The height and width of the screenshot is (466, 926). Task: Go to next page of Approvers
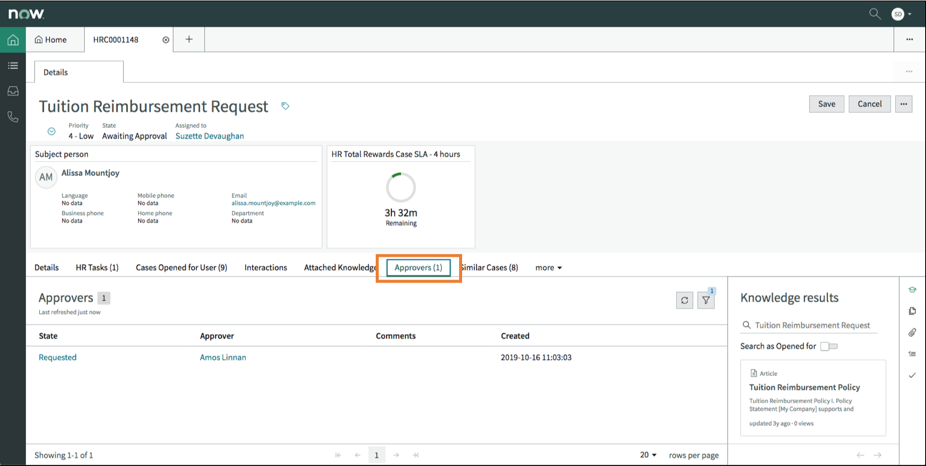(x=396, y=455)
